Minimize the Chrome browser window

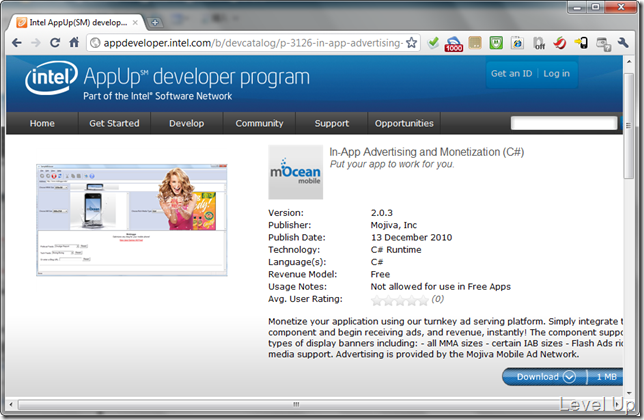point(577,7)
